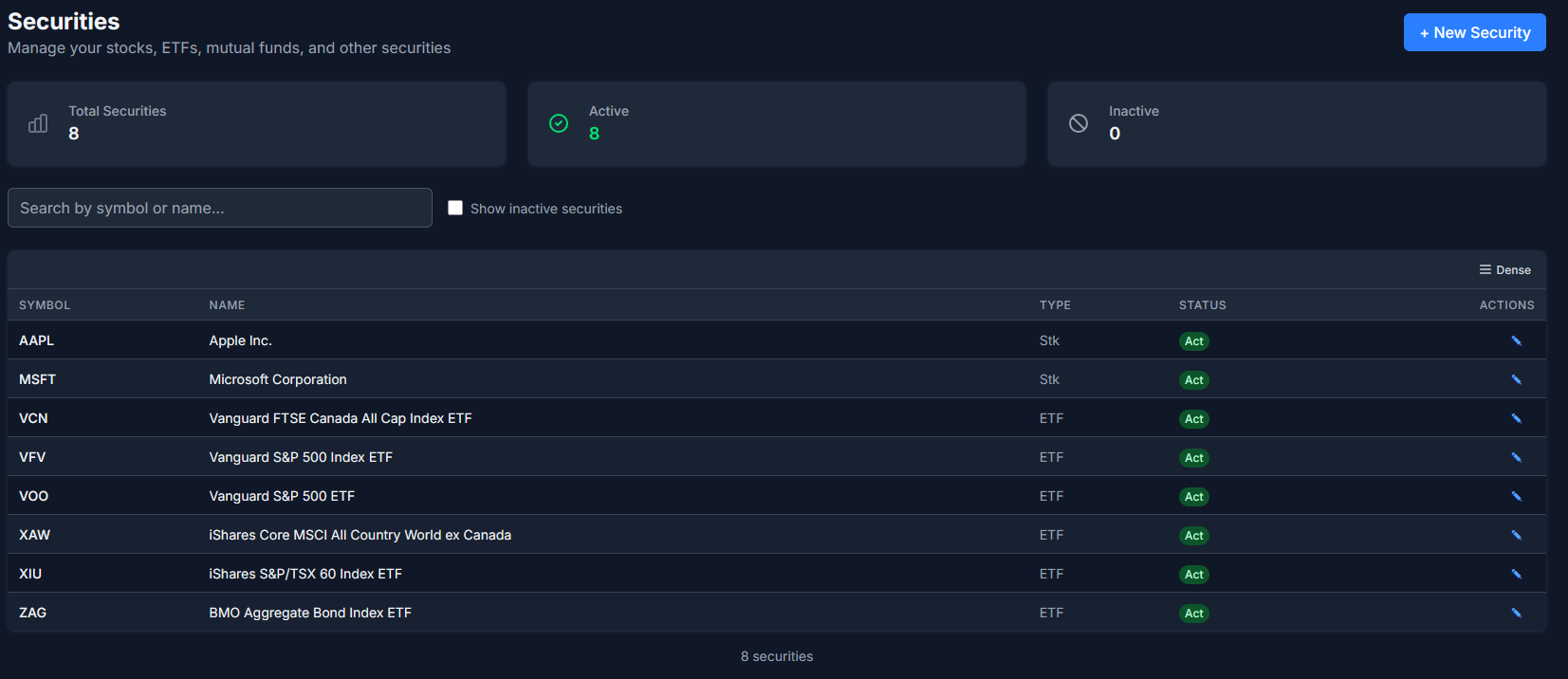Image resolution: width=1568 pixels, height=679 pixels.
Task: Enable Show inactive securities checkbox
Action: pos(455,208)
